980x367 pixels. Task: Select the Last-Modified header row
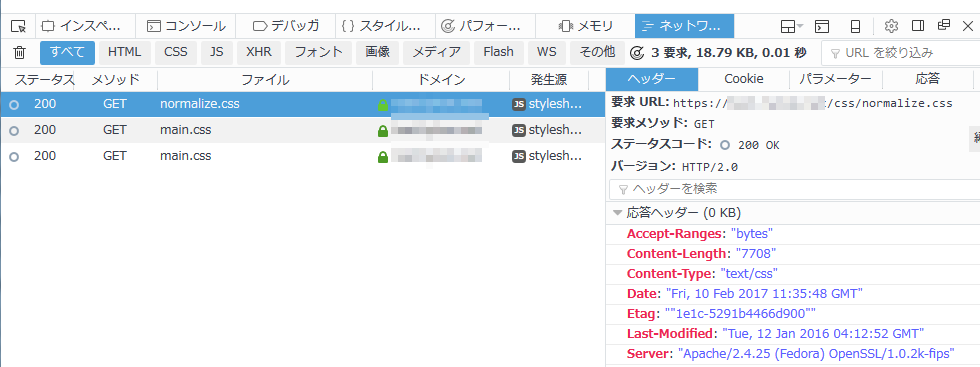793,333
